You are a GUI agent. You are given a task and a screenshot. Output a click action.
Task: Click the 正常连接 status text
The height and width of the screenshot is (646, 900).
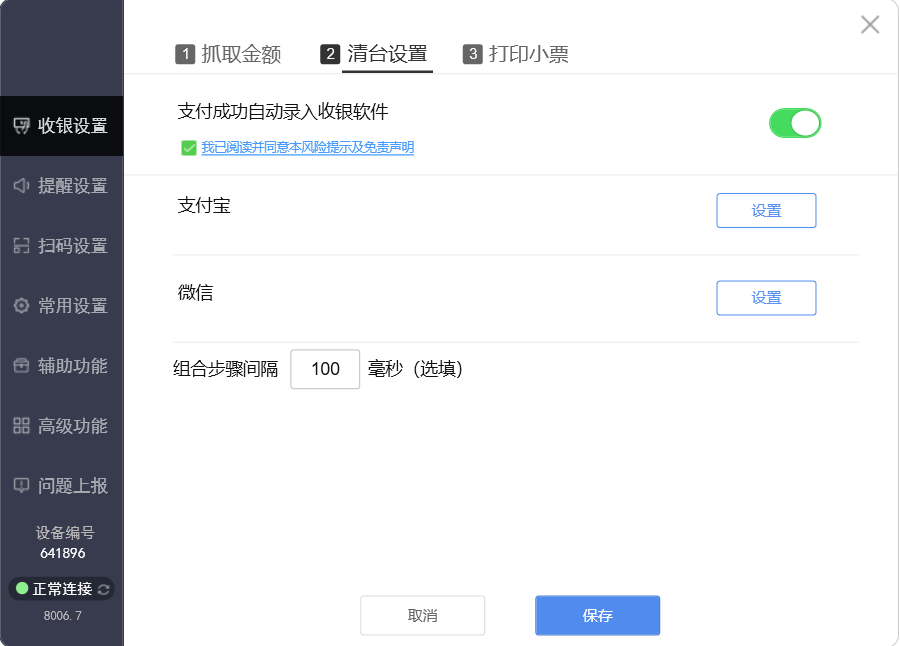63,589
